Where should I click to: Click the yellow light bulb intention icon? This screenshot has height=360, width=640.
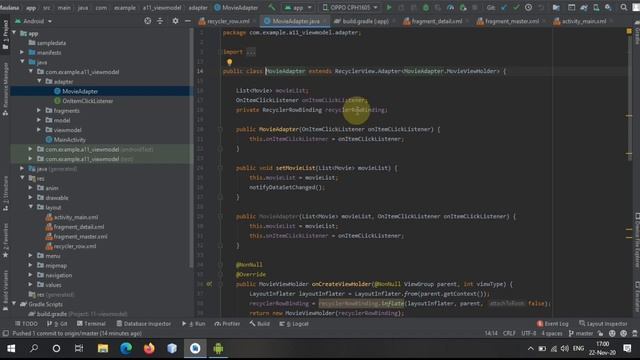(x=229, y=62)
